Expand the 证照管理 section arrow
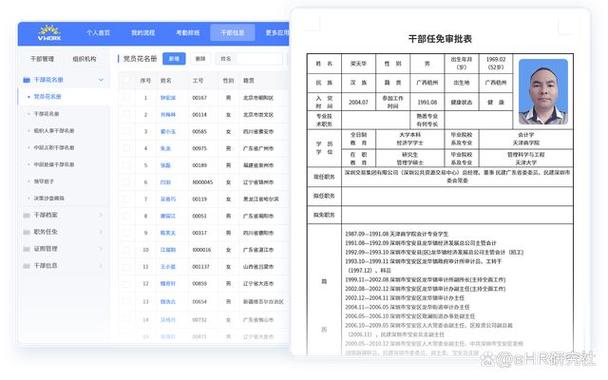Image resolution: width=608 pixels, height=380 pixels. [101, 249]
